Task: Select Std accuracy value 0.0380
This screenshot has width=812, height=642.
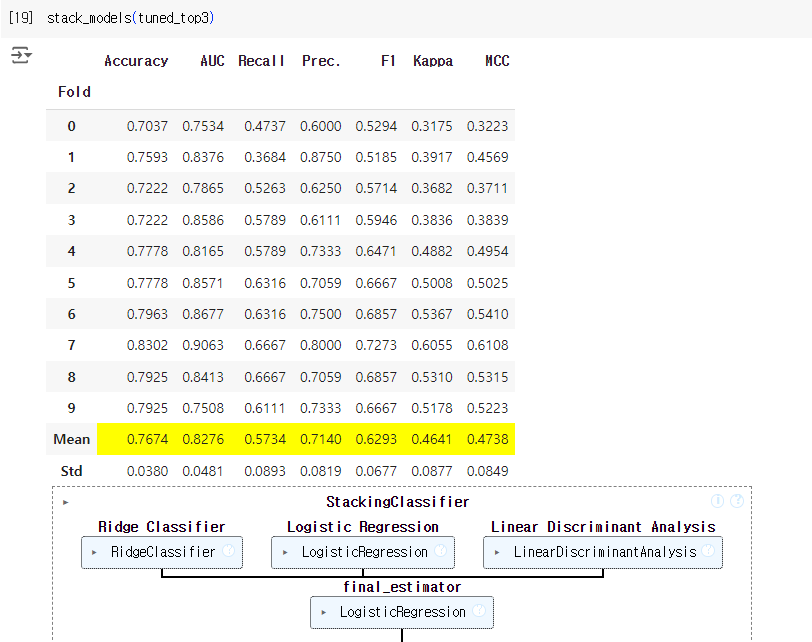Action: tap(147, 471)
